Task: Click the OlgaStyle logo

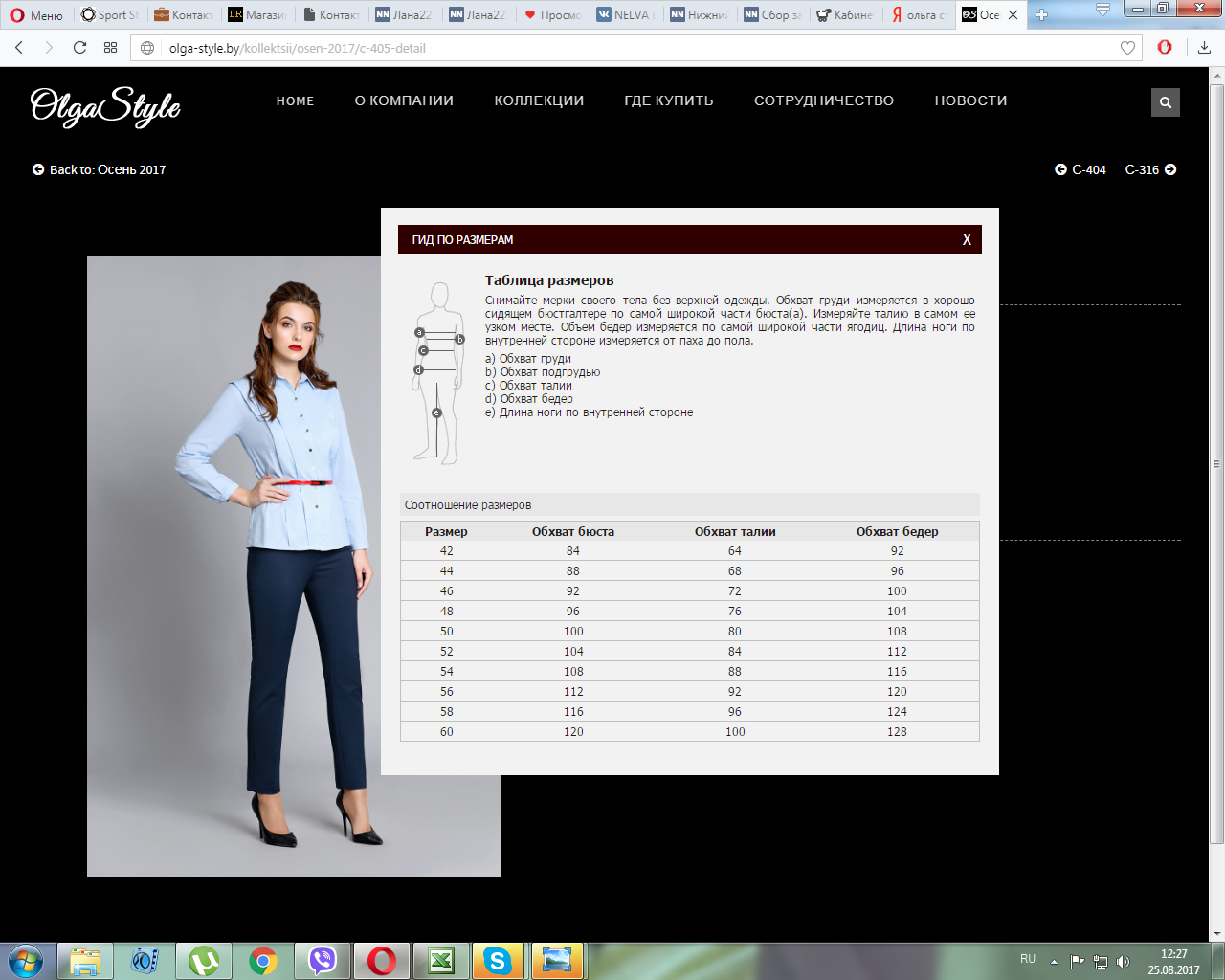Action: pyautogui.click(x=105, y=105)
